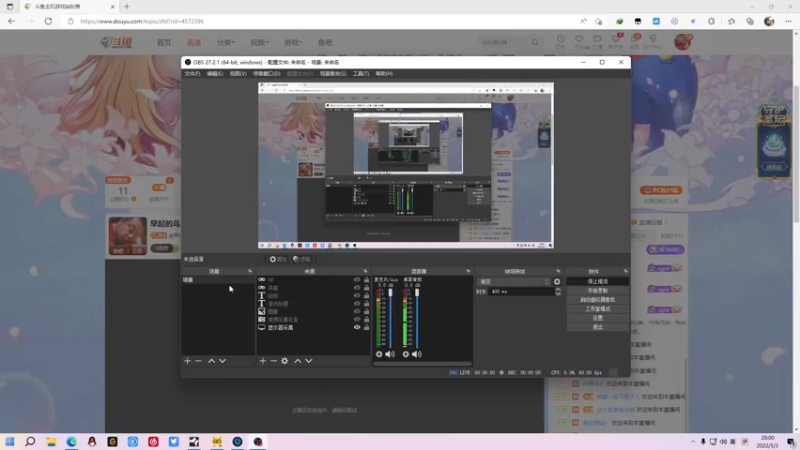Image resolution: width=800 pixels, height=450 pixels.
Task: Mute the 桌面音频 speaker icon
Action: tap(417, 354)
